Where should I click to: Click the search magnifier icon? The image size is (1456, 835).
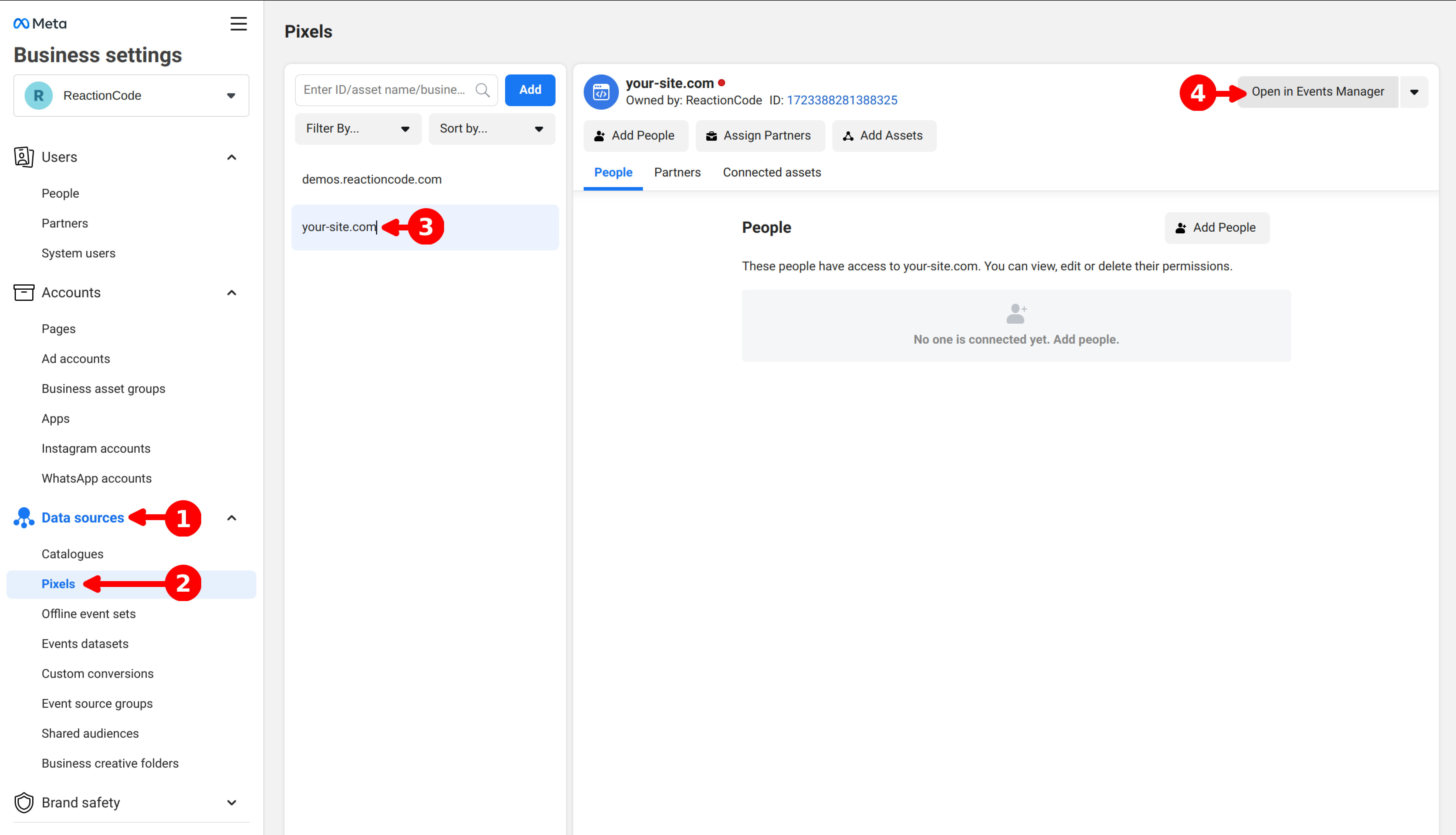tap(482, 90)
